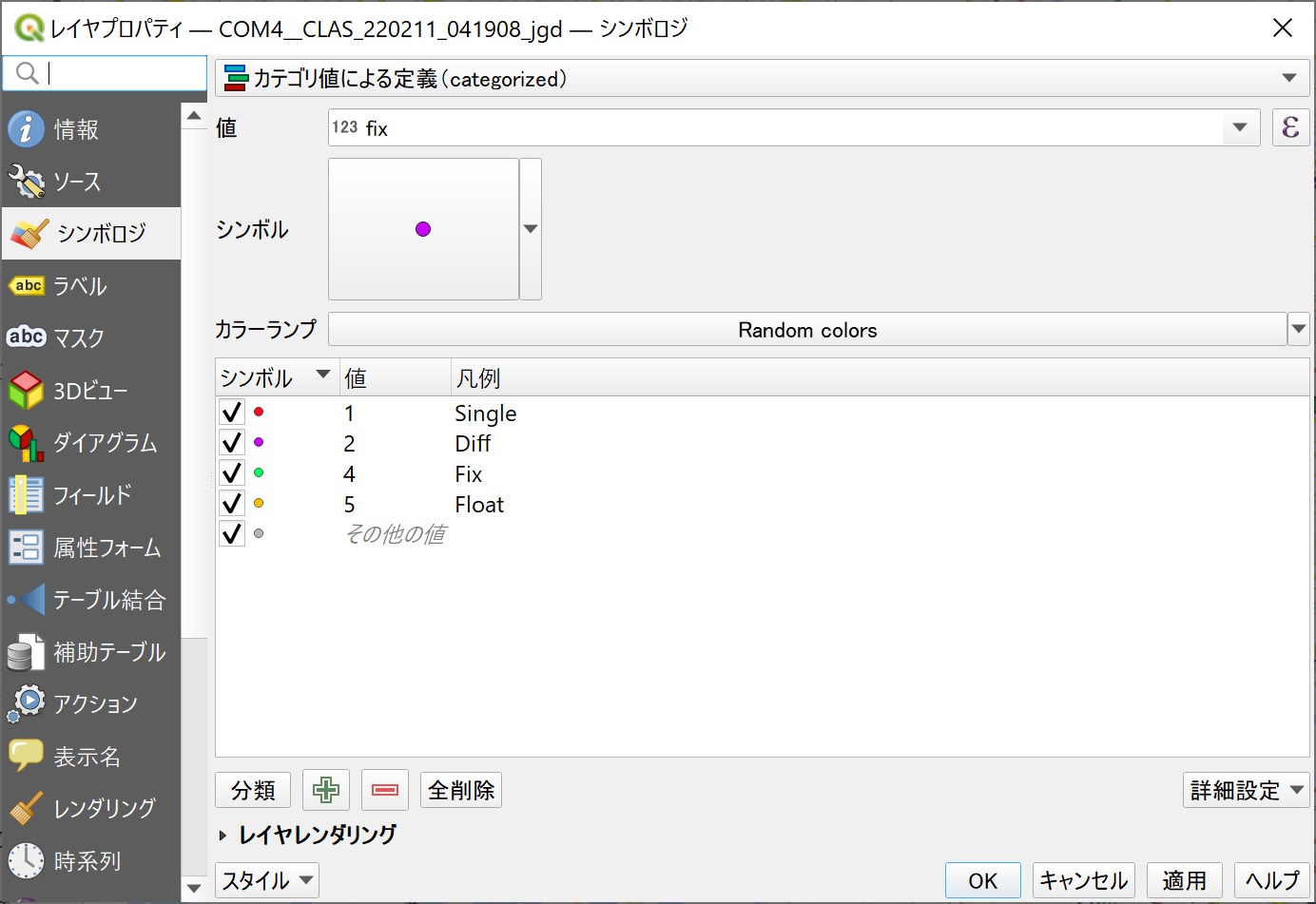The height and width of the screenshot is (904, 1316).
Task: Uncheck the Single category symbol
Action: [231, 412]
